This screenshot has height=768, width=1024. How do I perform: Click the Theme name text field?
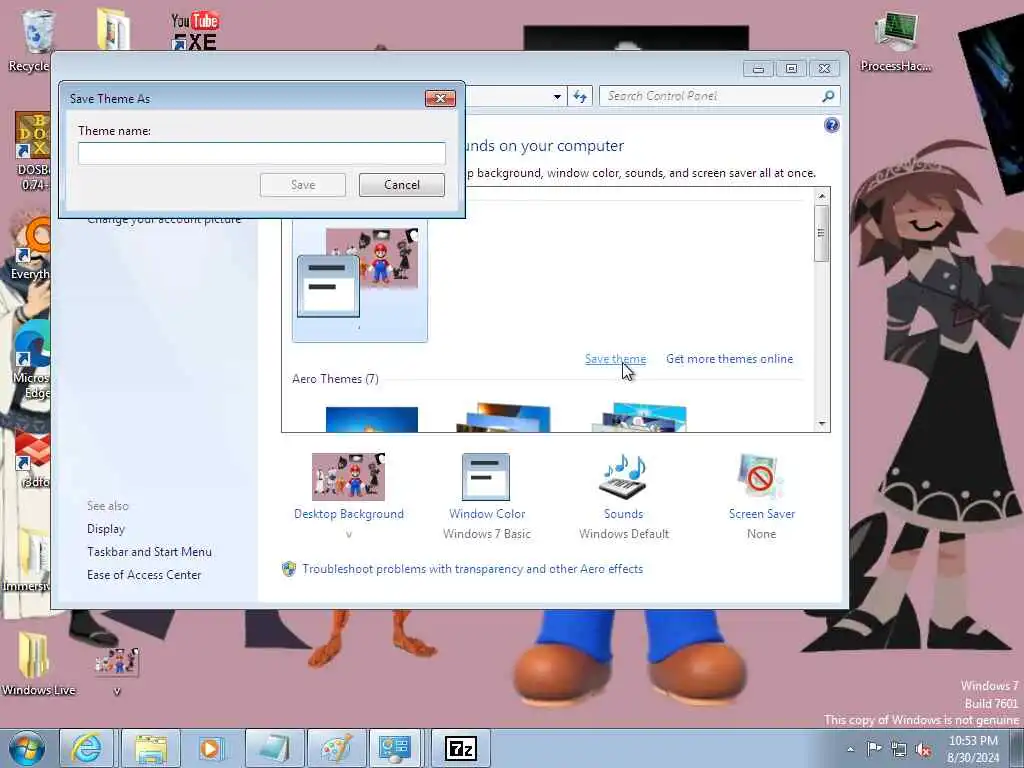pyautogui.click(x=262, y=153)
